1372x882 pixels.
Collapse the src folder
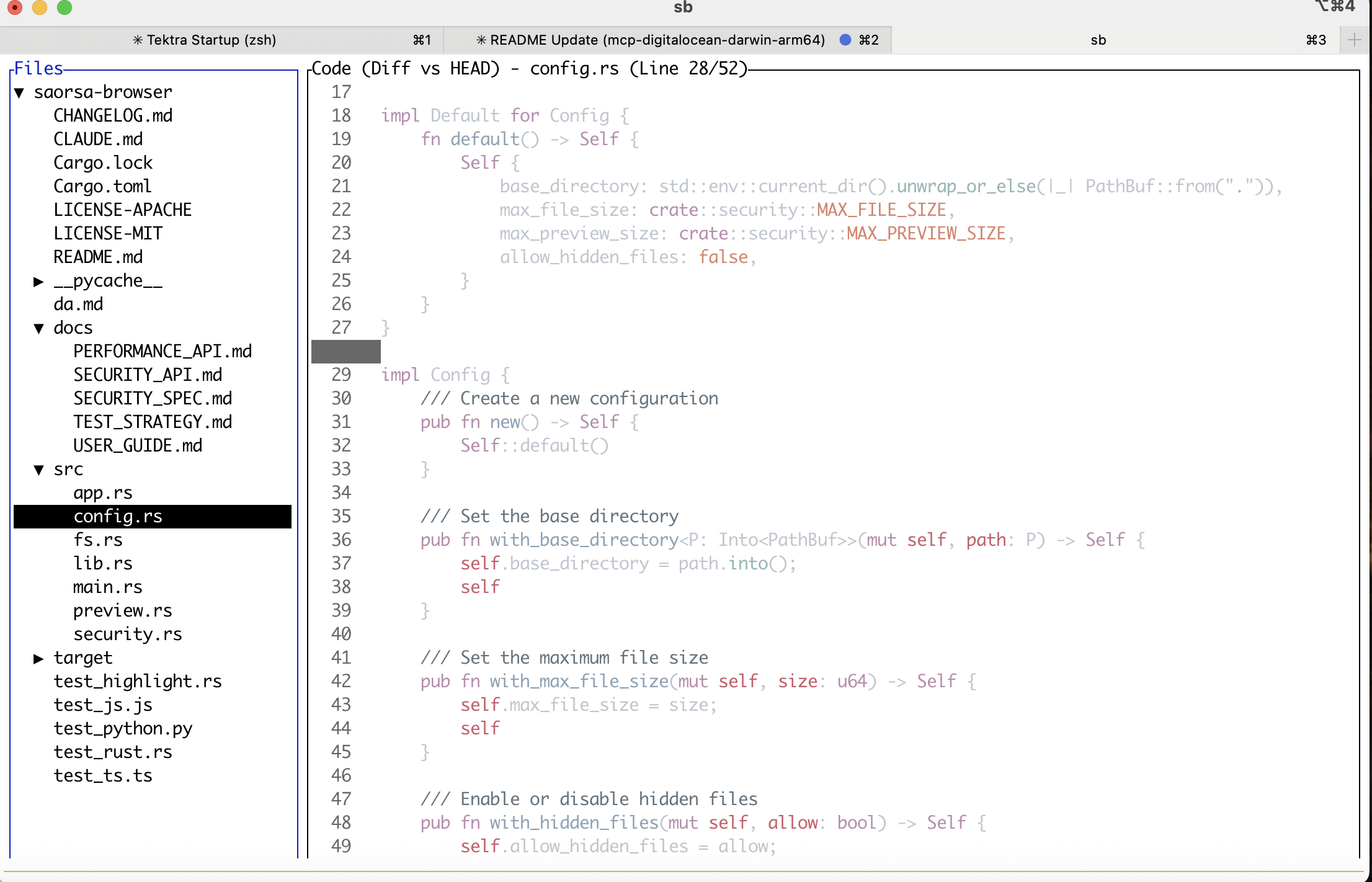[x=39, y=469]
